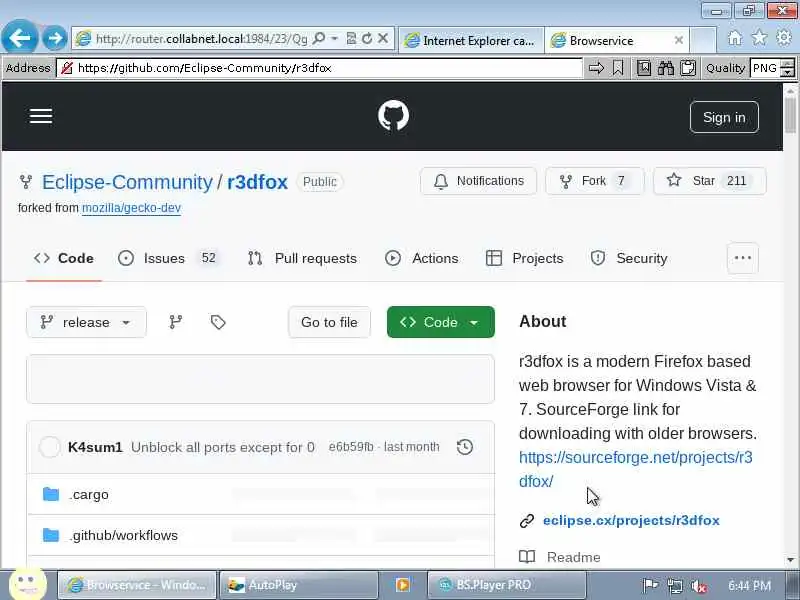Select the Issues tab

point(168,258)
